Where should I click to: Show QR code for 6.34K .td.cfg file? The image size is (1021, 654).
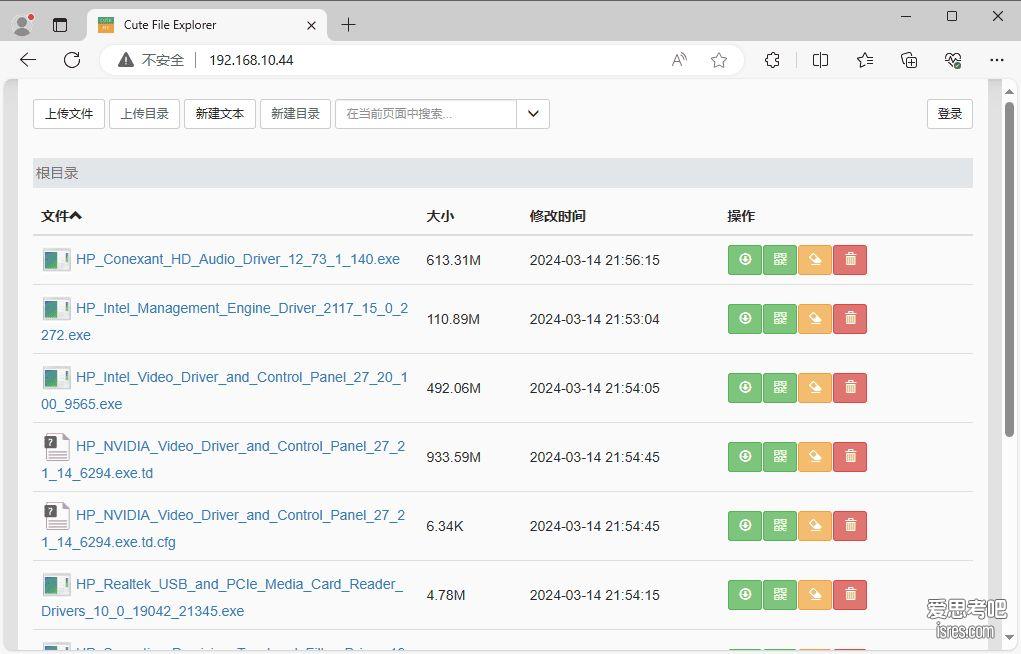point(780,526)
